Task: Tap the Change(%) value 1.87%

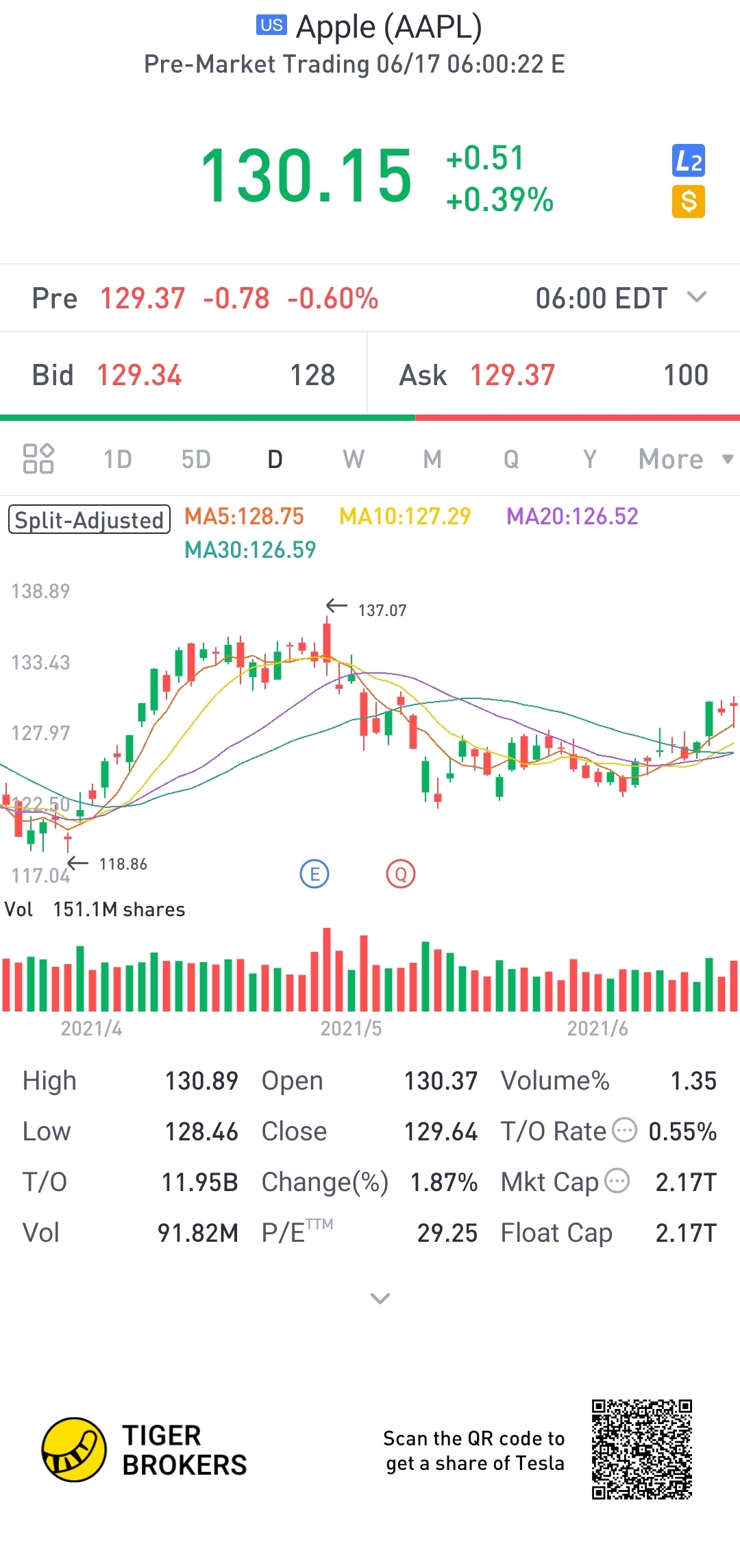Action: pyautogui.click(x=443, y=1182)
